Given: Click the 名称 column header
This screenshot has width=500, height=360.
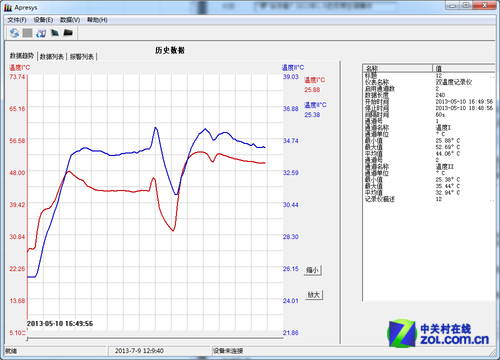Looking at the screenshot, I should 397,68.
